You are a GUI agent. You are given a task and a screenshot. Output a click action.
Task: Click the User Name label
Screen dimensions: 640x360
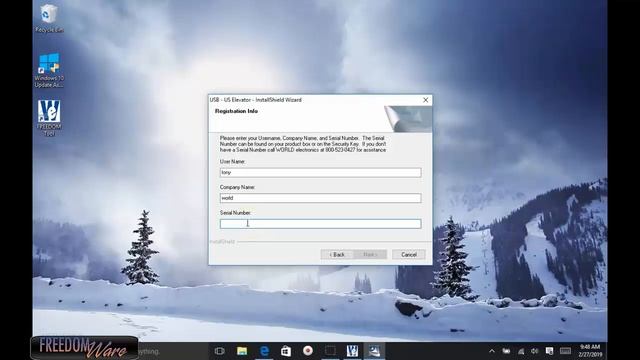[x=232, y=162]
